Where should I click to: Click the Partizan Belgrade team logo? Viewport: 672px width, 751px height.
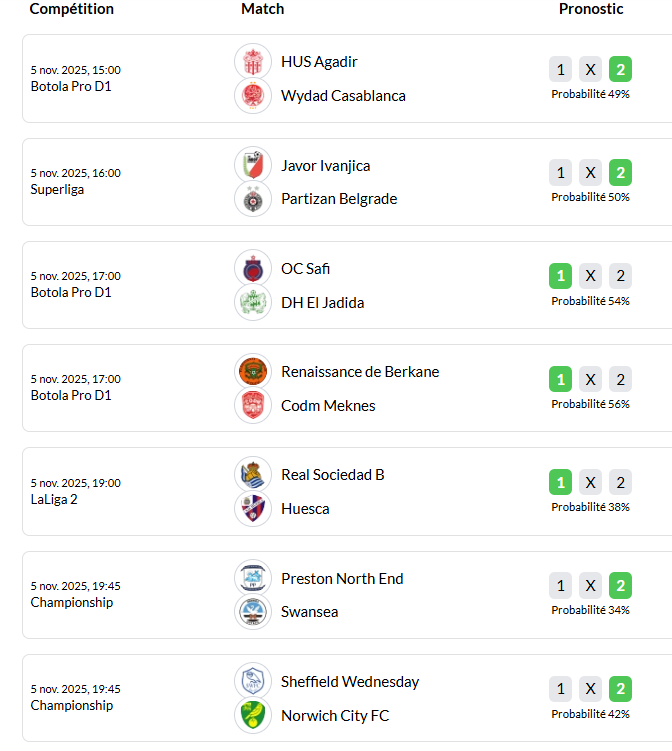[253, 199]
